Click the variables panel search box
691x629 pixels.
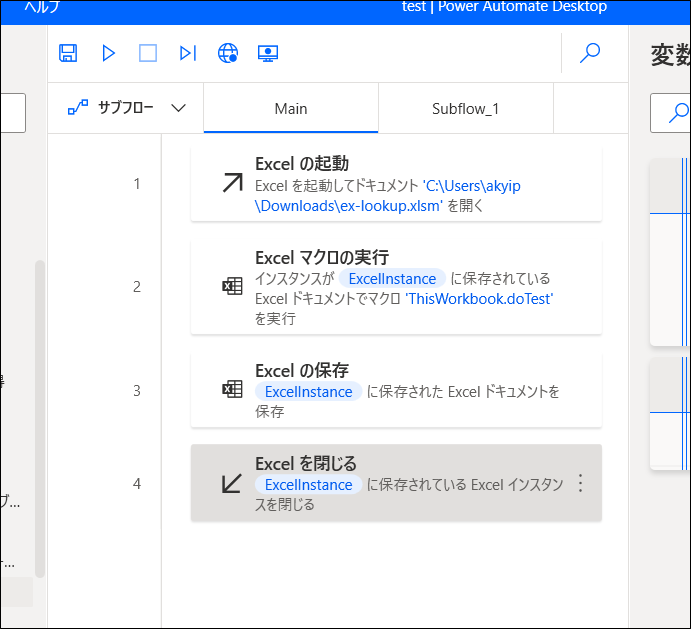coord(670,113)
